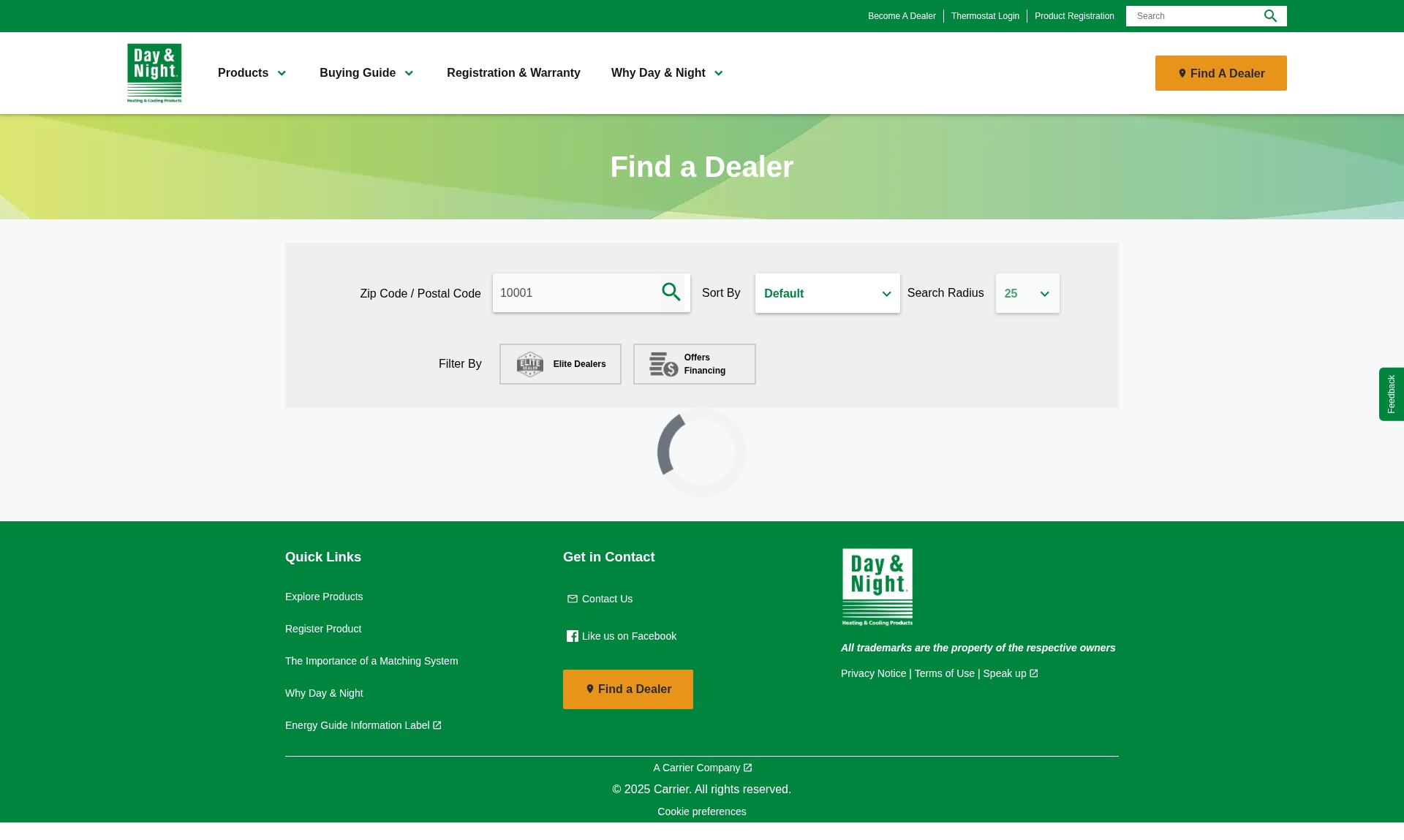Click the orange Find A Dealer header button
Image resolution: width=1404 pixels, height=840 pixels.
pyautogui.click(x=1221, y=73)
